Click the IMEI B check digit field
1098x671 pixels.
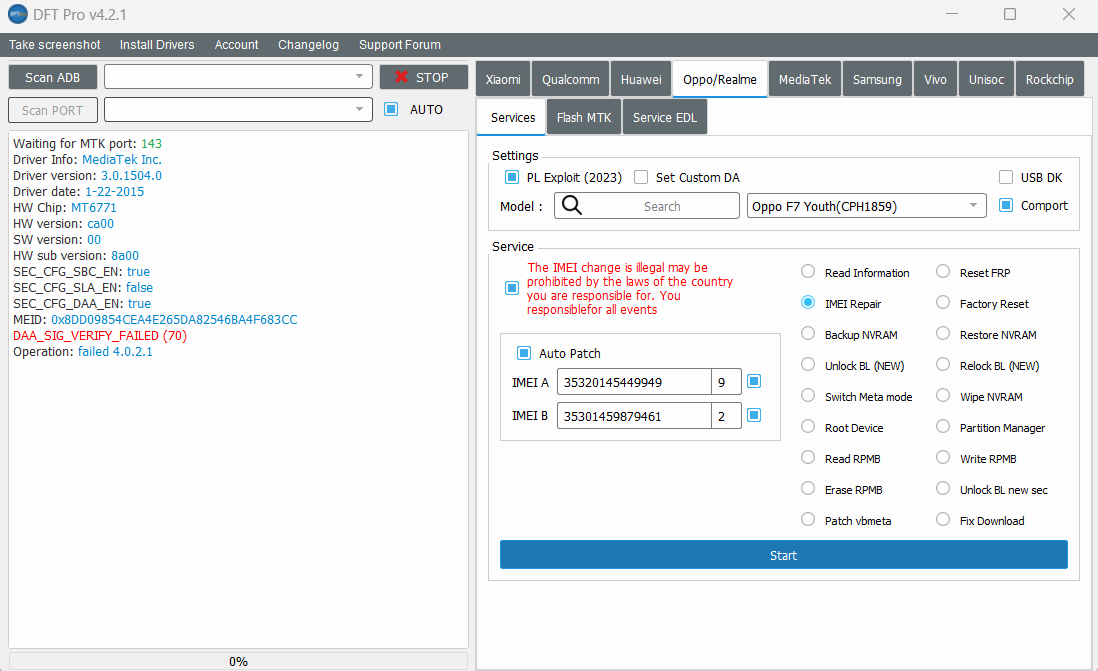726,415
